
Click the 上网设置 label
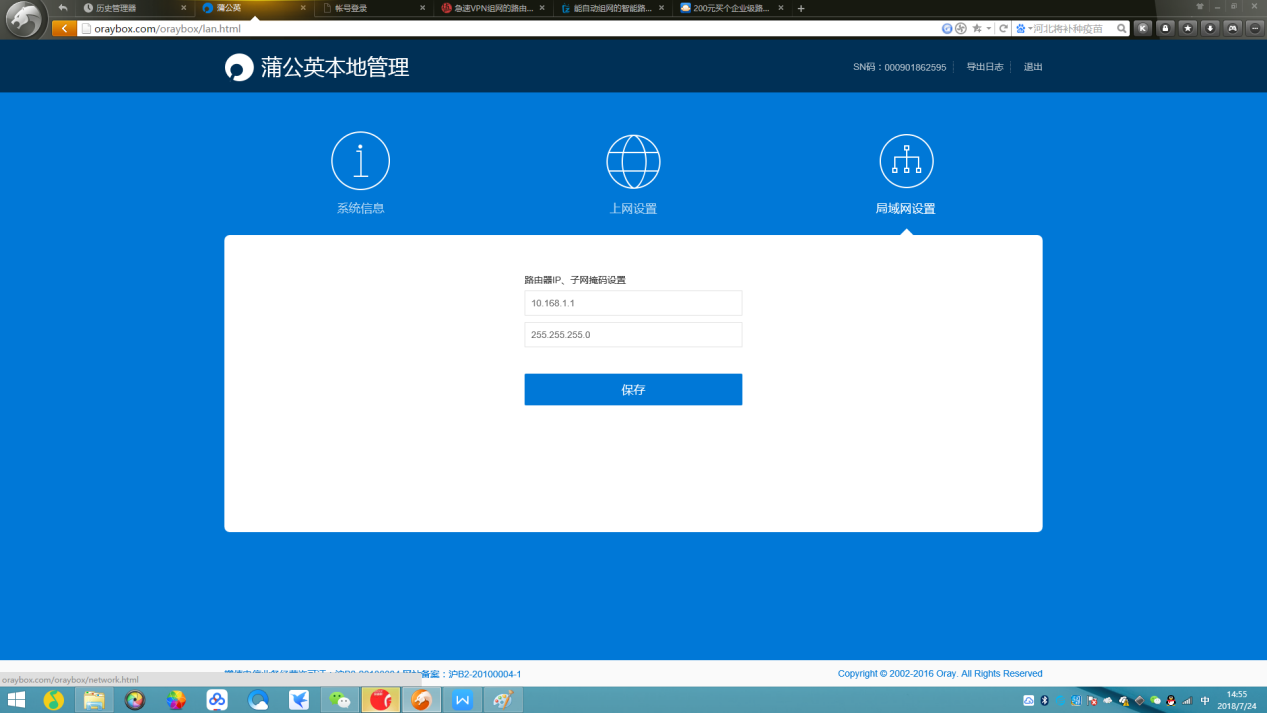[x=633, y=208]
